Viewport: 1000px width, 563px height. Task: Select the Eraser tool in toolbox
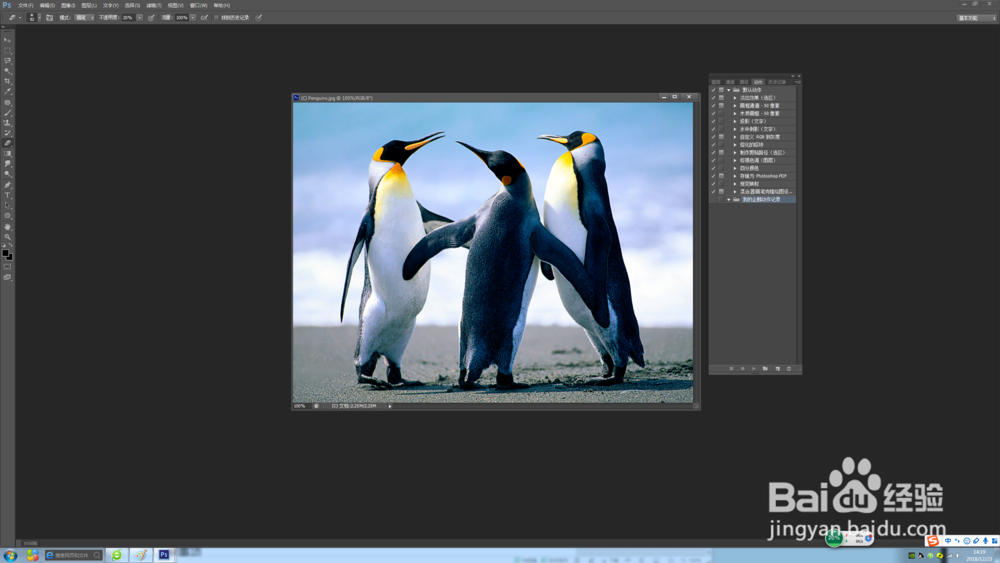(x=8, y=143)
